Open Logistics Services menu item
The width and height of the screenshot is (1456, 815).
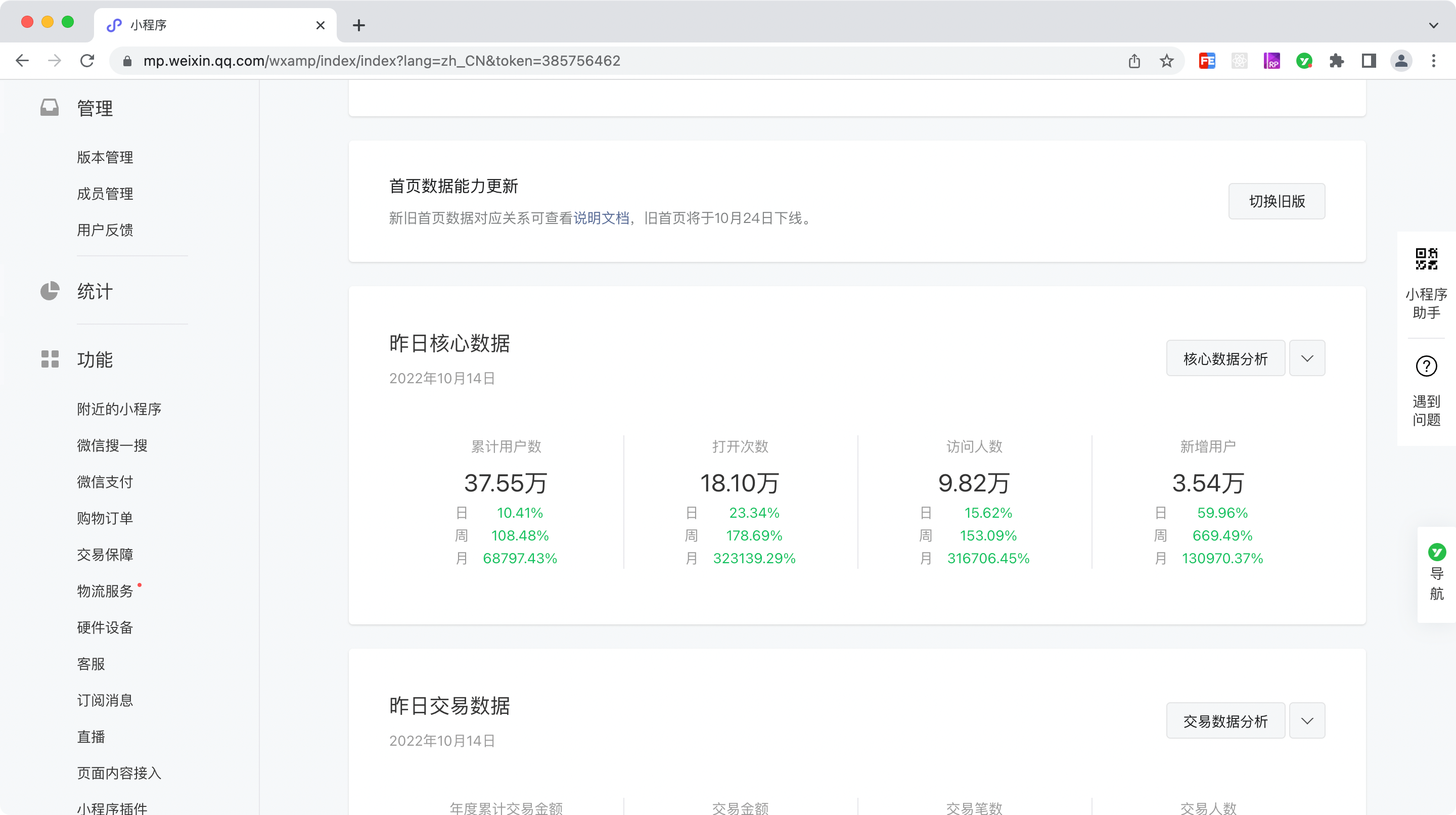tap(105, 591)
